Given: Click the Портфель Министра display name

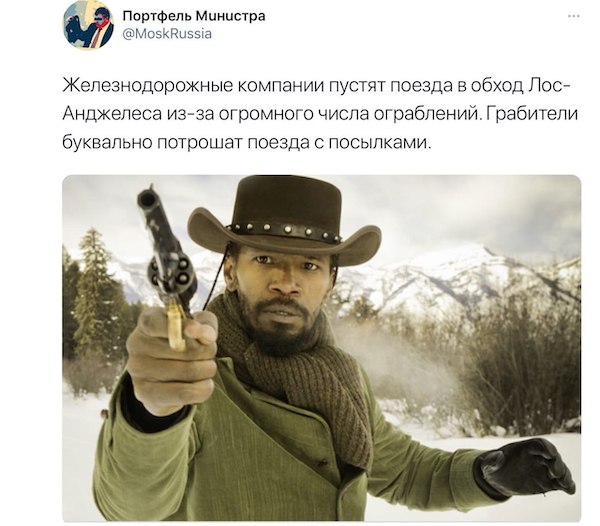Looking at the screenshot, I should [x=194, y=16].
